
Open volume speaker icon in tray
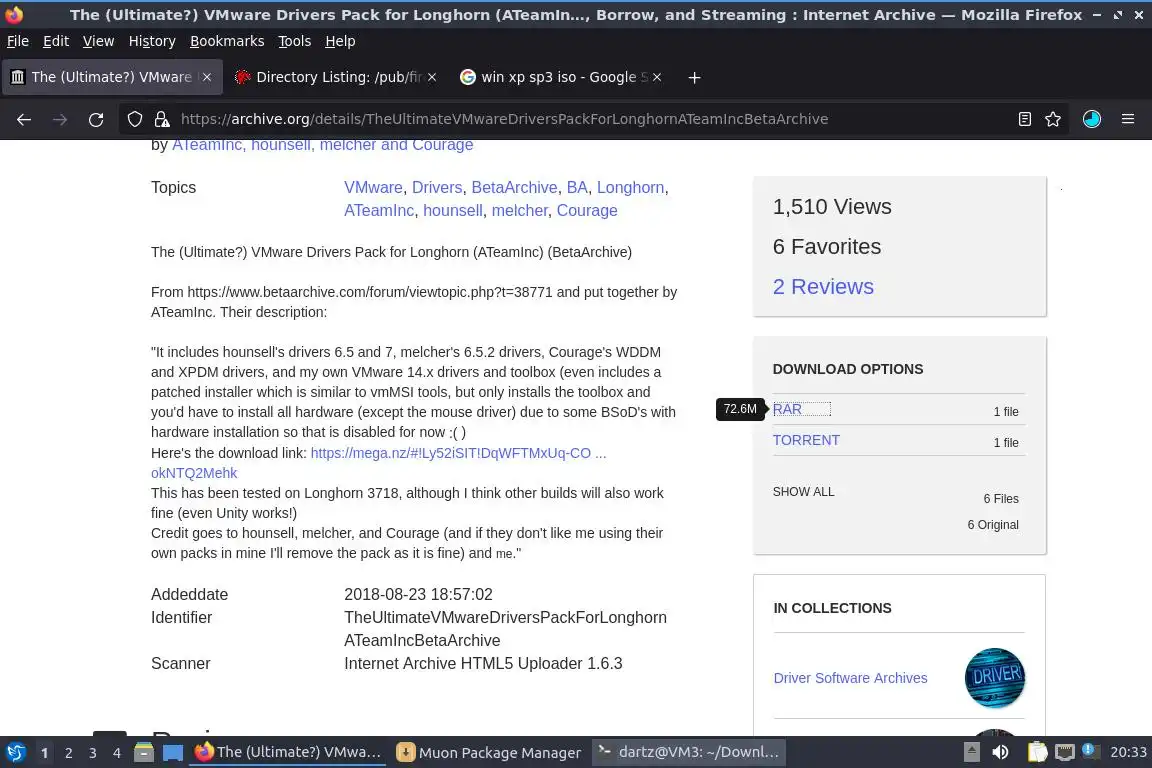point(1000,752)
